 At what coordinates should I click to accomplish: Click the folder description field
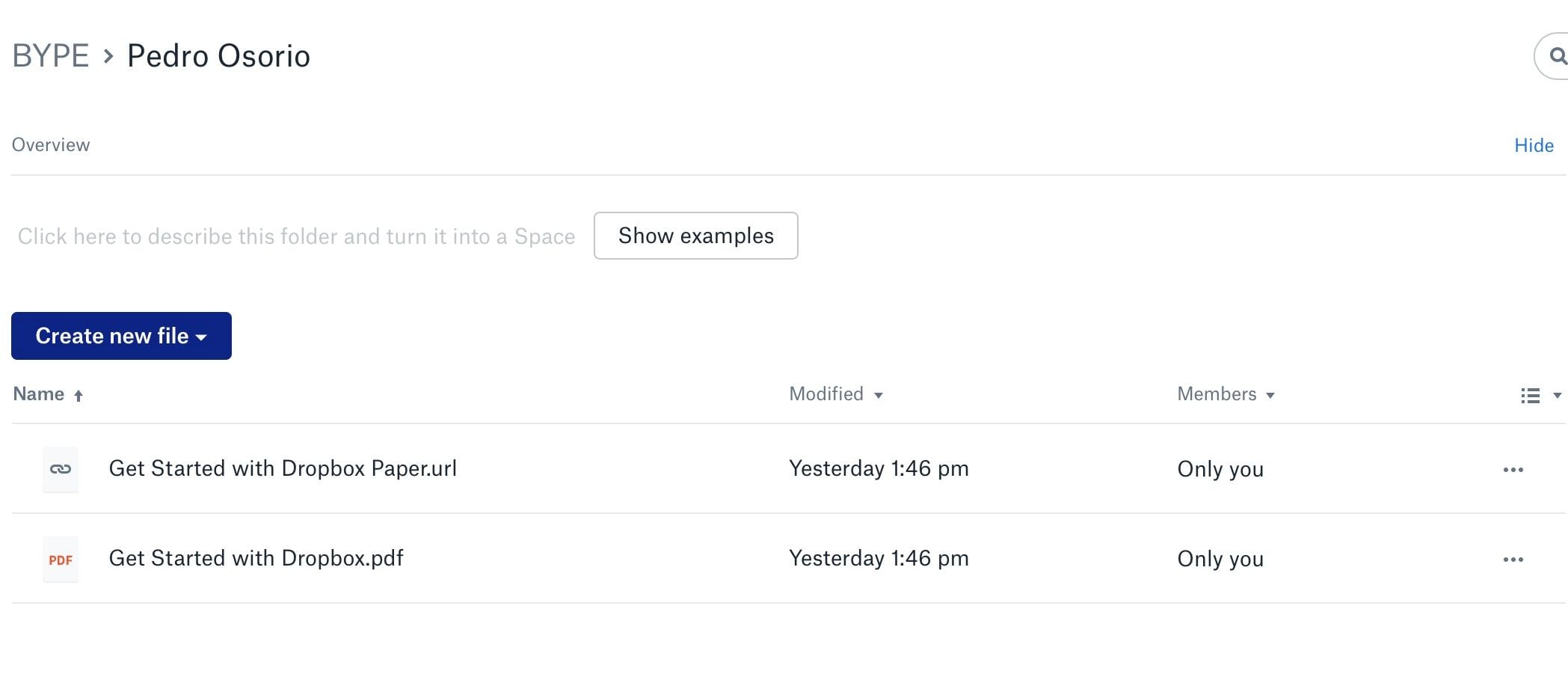coord(296,236)
